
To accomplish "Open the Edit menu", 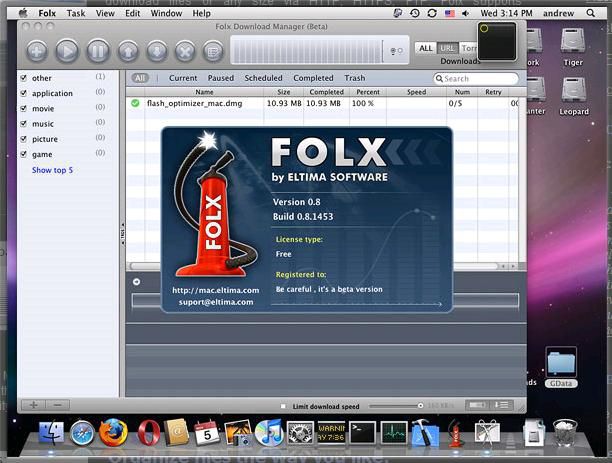I will tap(133, 13).
